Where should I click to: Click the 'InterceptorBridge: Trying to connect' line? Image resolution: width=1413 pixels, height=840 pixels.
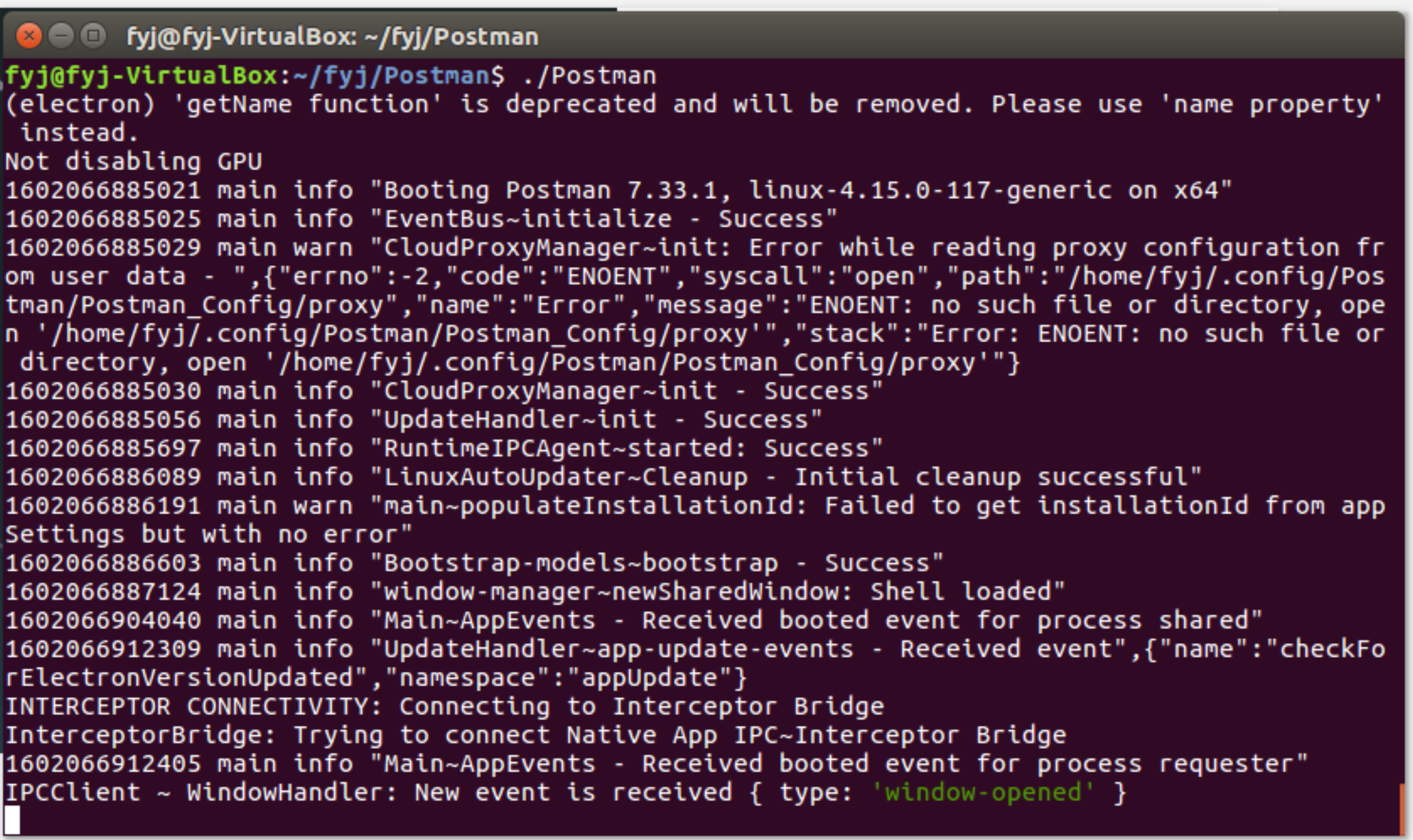(536, 735)
